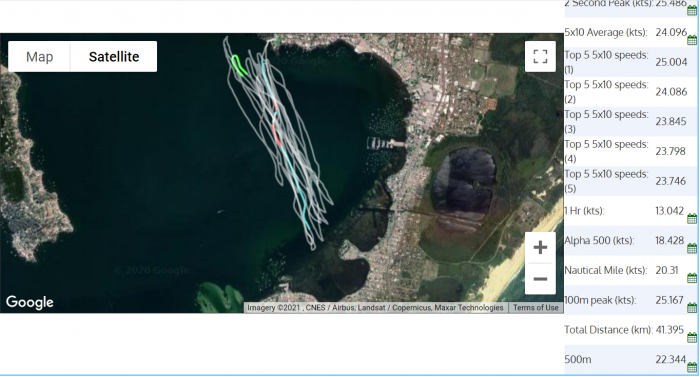Click the Google logo on the map
700x377 pixels.
29,302
